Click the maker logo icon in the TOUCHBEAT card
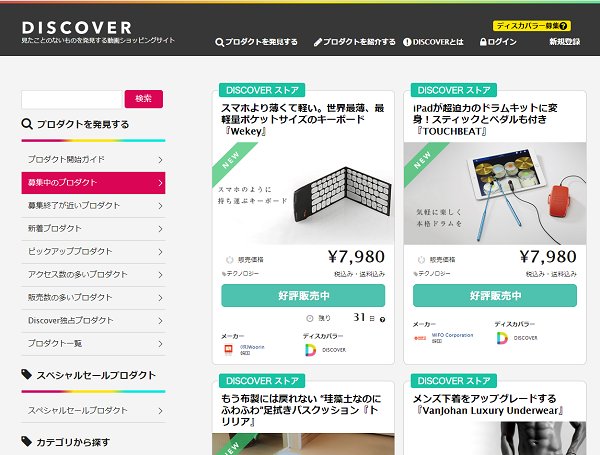600x455 pixels. (x=420, y=338)
